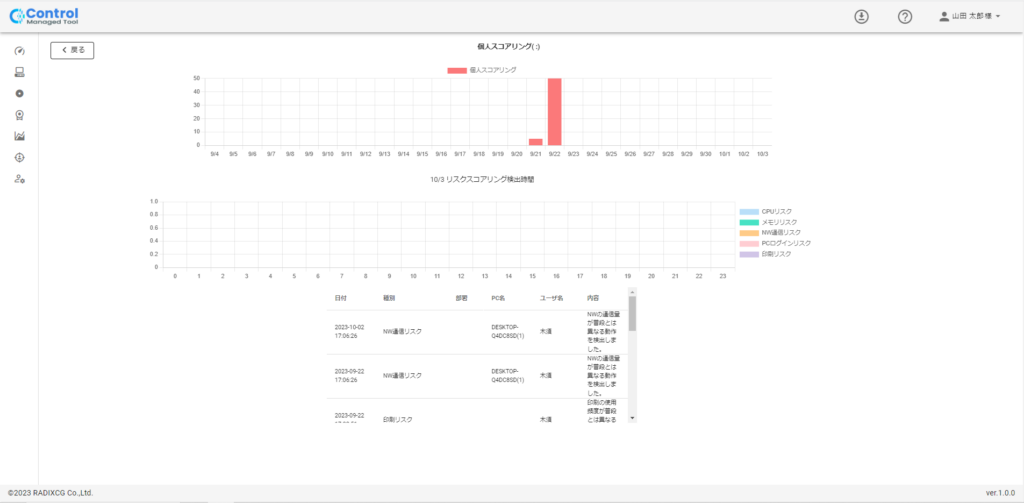Click the ユーザ名 column header
The image size is (1024, 503).
click(x=551, y=298)
